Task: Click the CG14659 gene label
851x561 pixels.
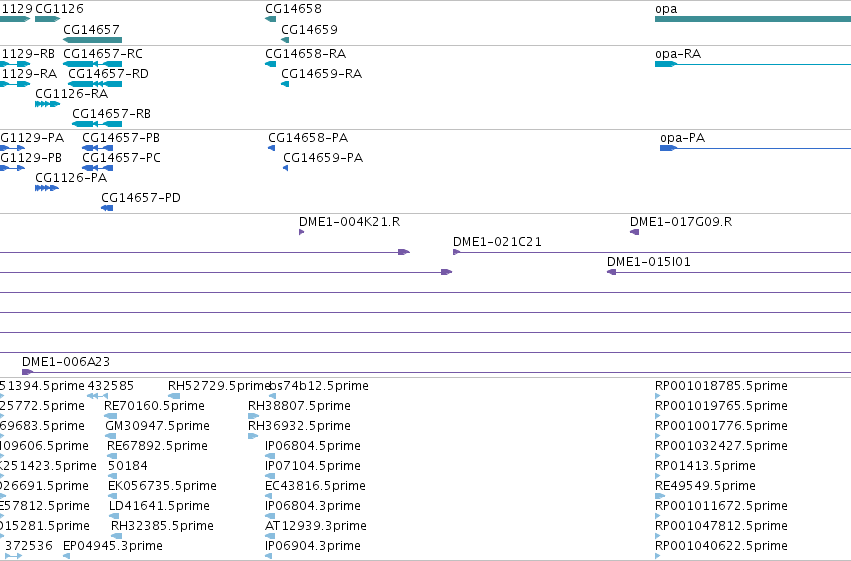Action: click(x=309, y=29)
